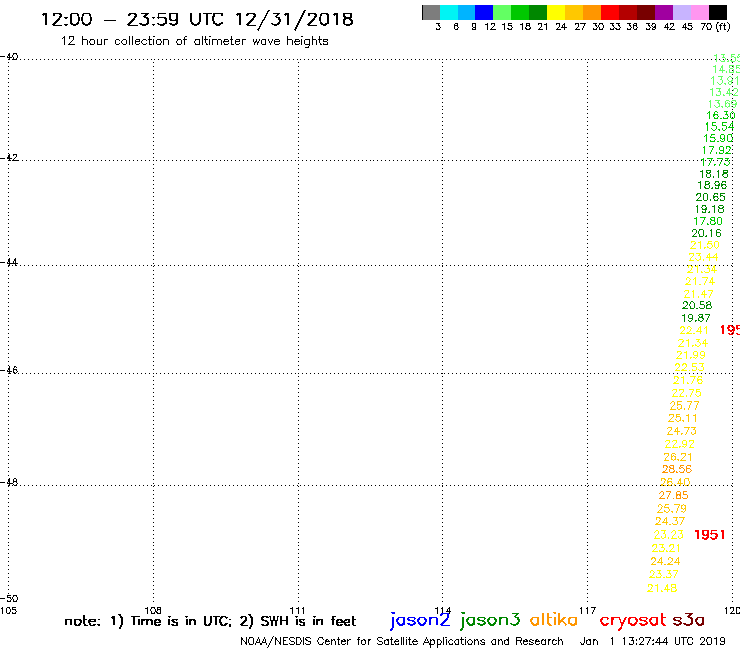This screenshot has height=650, width=740.
Task: Select the reading 25.77
Action: [684, 405]
